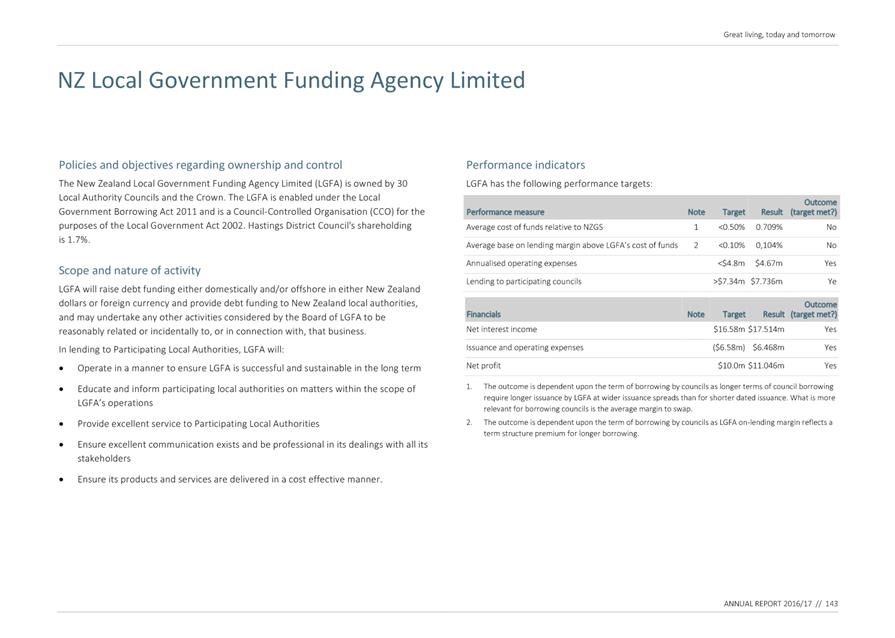
Task: Click the '>$7.34m' target value
Action: 729,282
